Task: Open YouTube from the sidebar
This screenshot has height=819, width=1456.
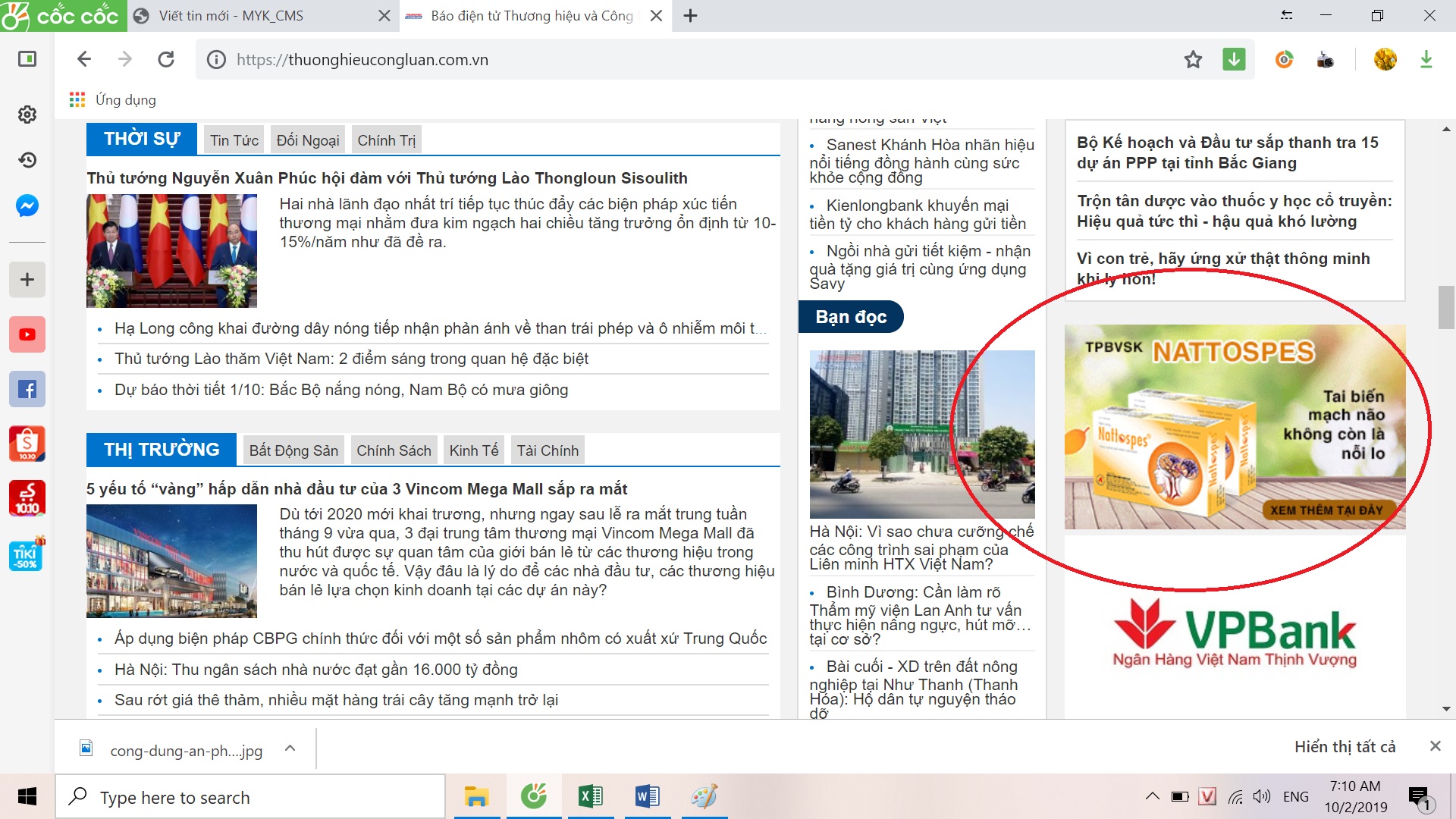Action: [27, 334]
